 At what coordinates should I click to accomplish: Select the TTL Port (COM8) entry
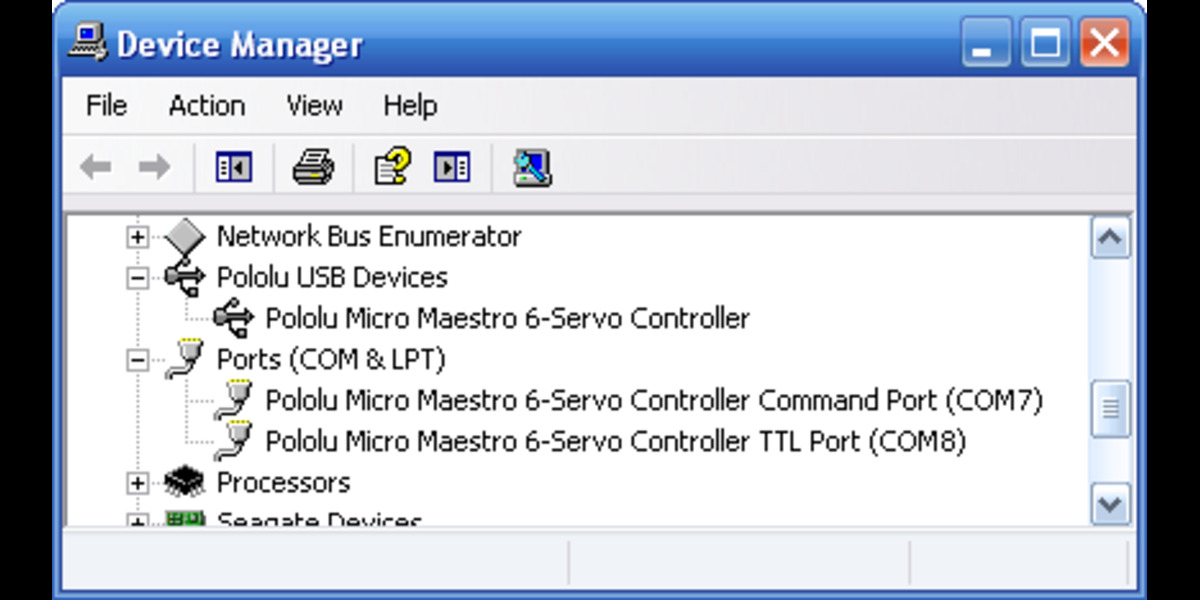tap(618, 441)
